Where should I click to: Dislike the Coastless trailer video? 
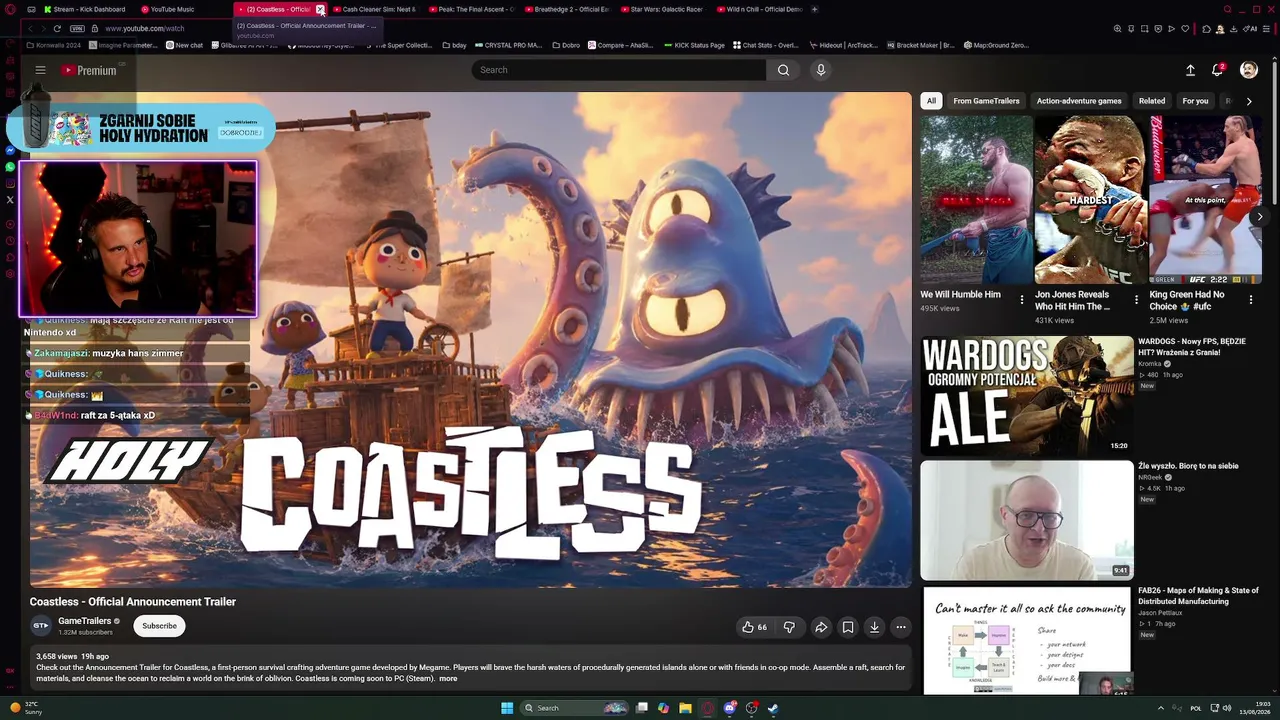[789, 627]
